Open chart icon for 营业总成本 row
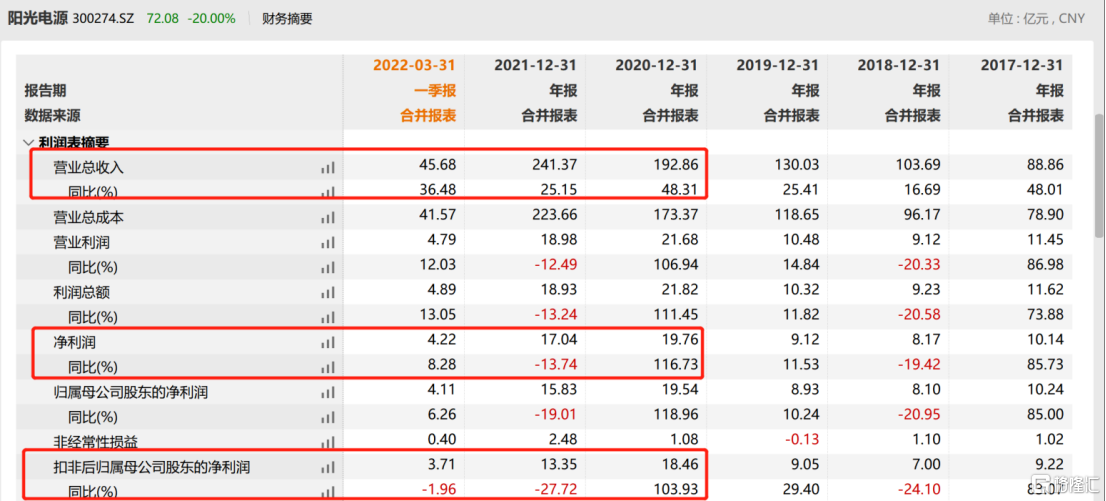 coord(328,218)
